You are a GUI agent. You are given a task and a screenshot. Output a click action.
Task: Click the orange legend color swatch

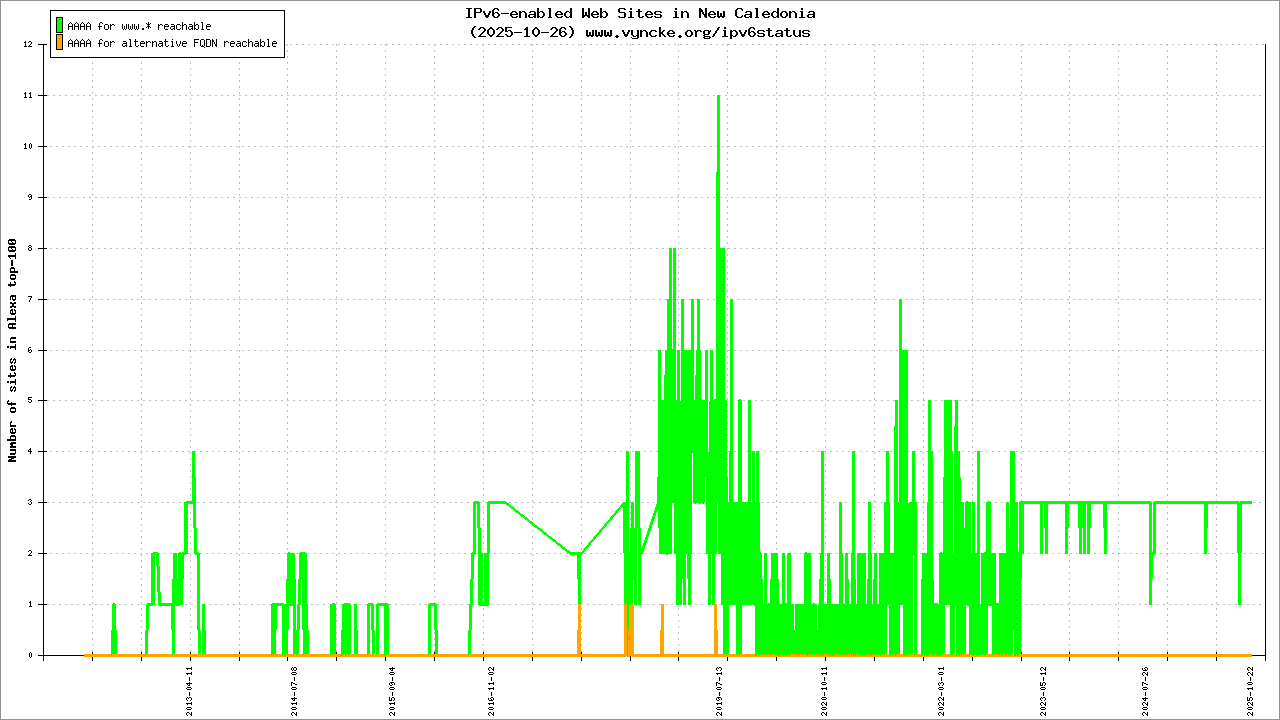[x=60, y=43]
